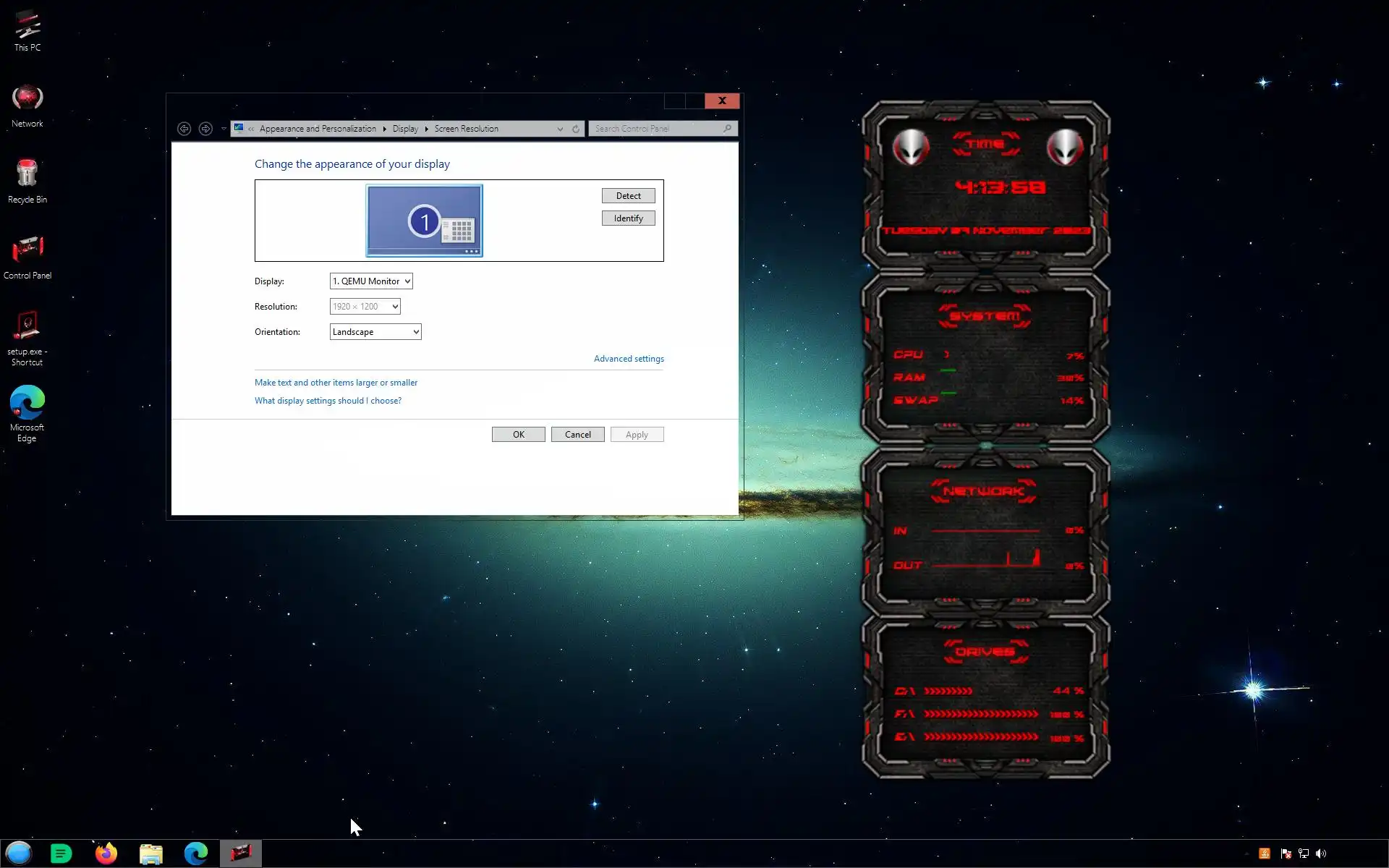Screen dimensions: 1389x868
Task: Expand the address bar history chevron
Action: tap(560, 129)
